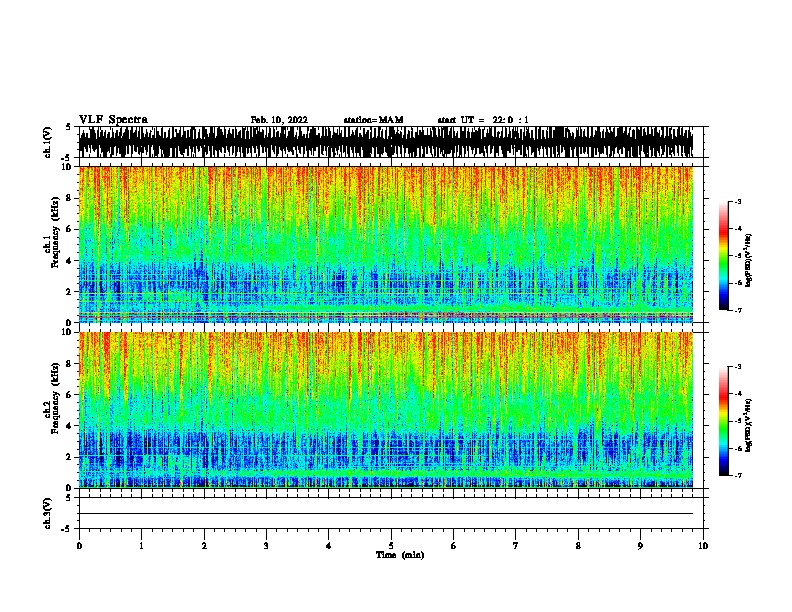Image resolution: width=792 pixels, height=612 pixels.
Task: Click the ch.2 color scale "-3" label
Action: coord(737,367)
